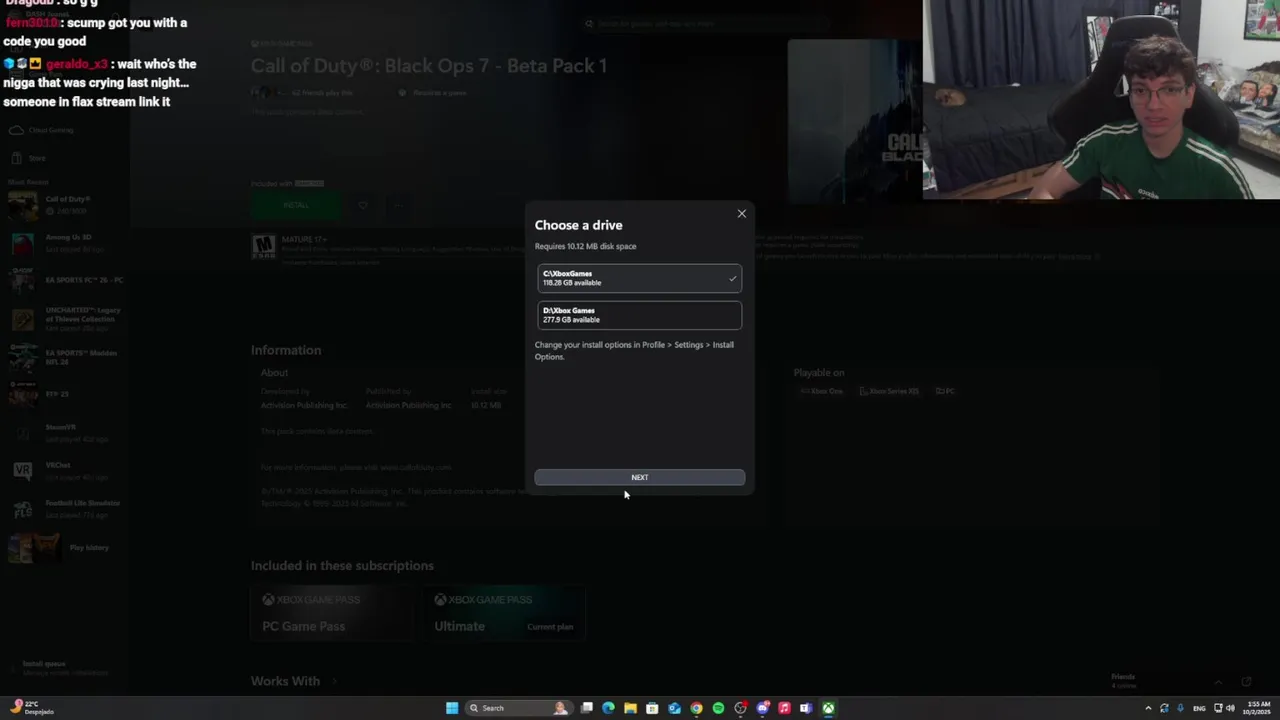The image size is (1280, 720).
Task: Open the Windows Start menu
Action: coord(452,708)
